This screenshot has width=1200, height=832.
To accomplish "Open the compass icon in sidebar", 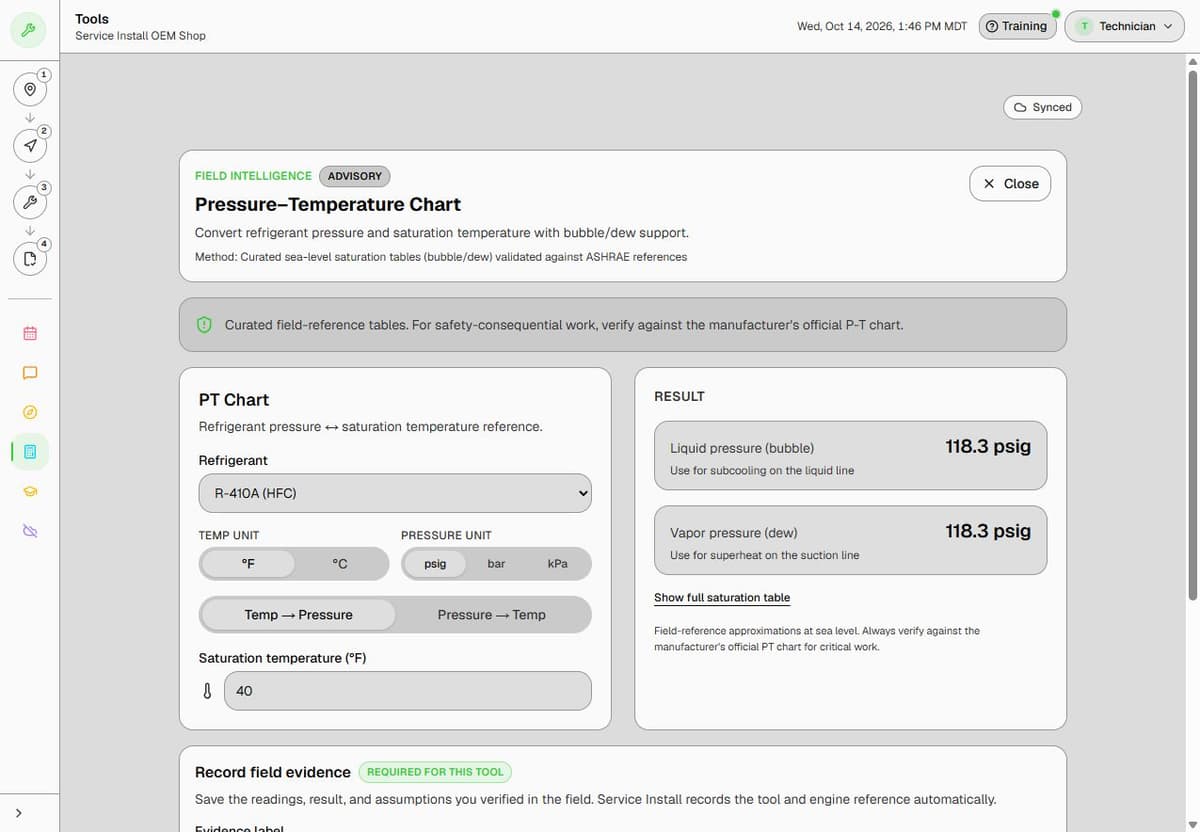I will coord(30,412).
